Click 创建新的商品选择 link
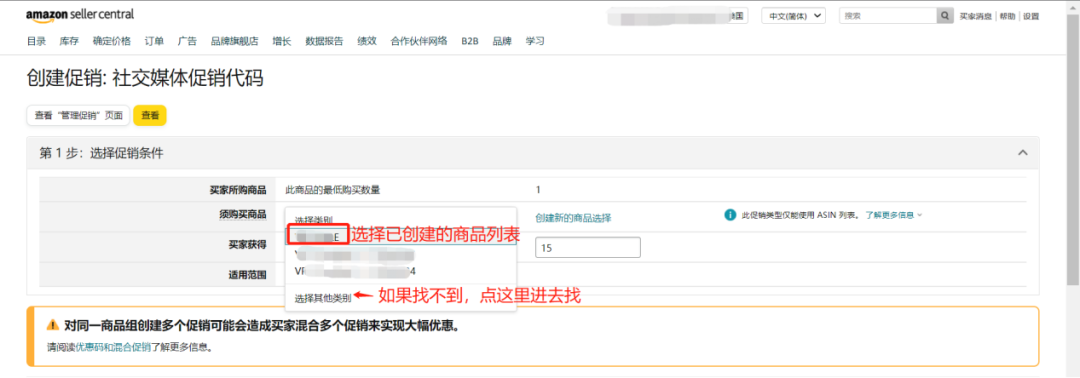The width and height of the screenshot is (1080, 378). [x=573, y=218]
